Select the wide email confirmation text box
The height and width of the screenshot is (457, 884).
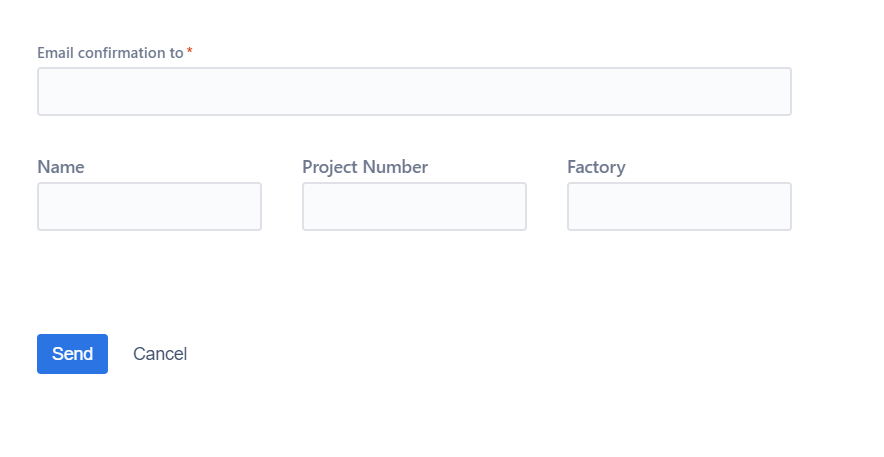414,91
